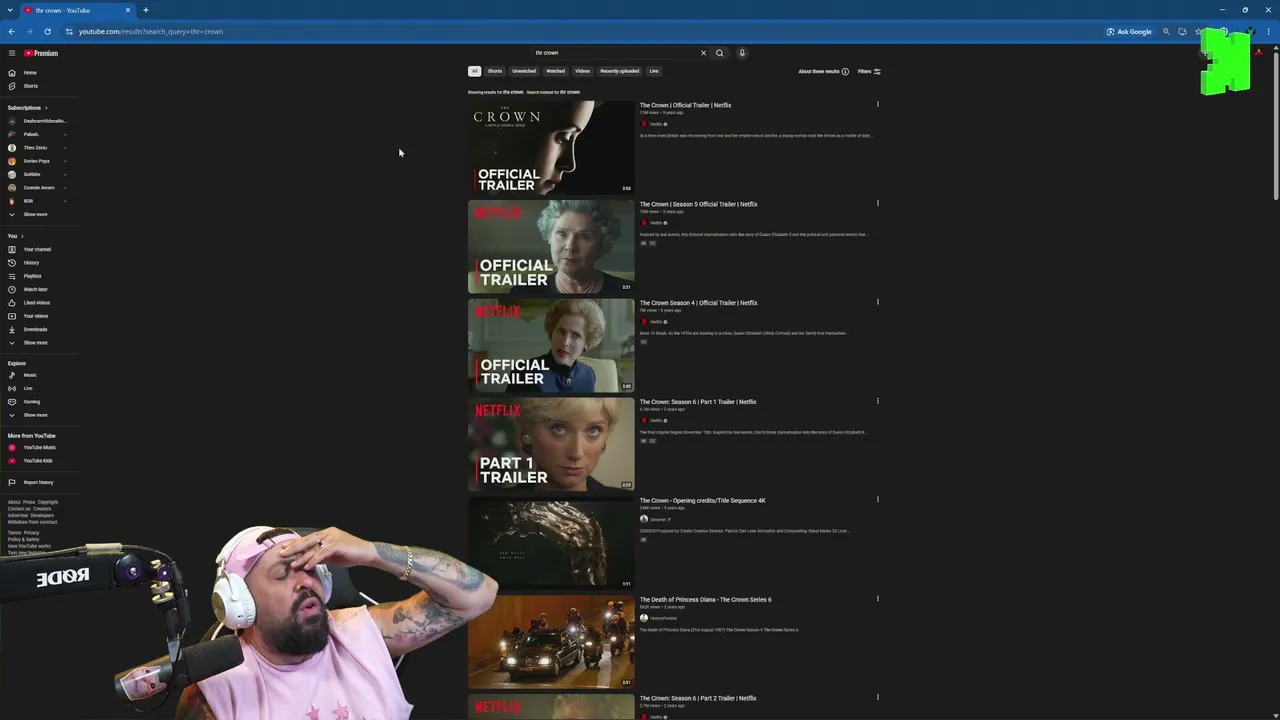Open Report history flag item

click(38, 482)
